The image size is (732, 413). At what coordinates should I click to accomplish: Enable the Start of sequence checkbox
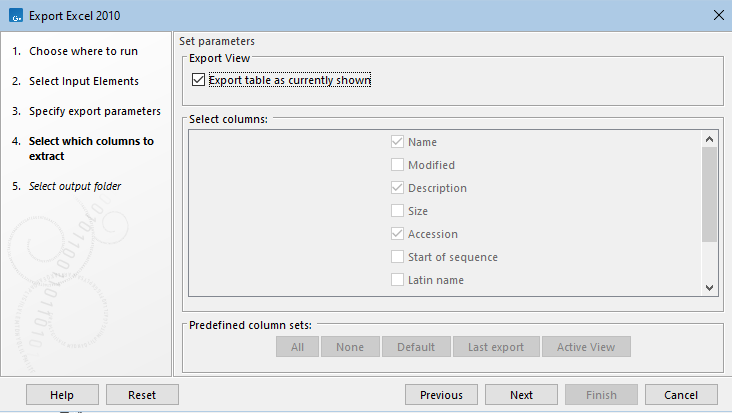[398, 257]
